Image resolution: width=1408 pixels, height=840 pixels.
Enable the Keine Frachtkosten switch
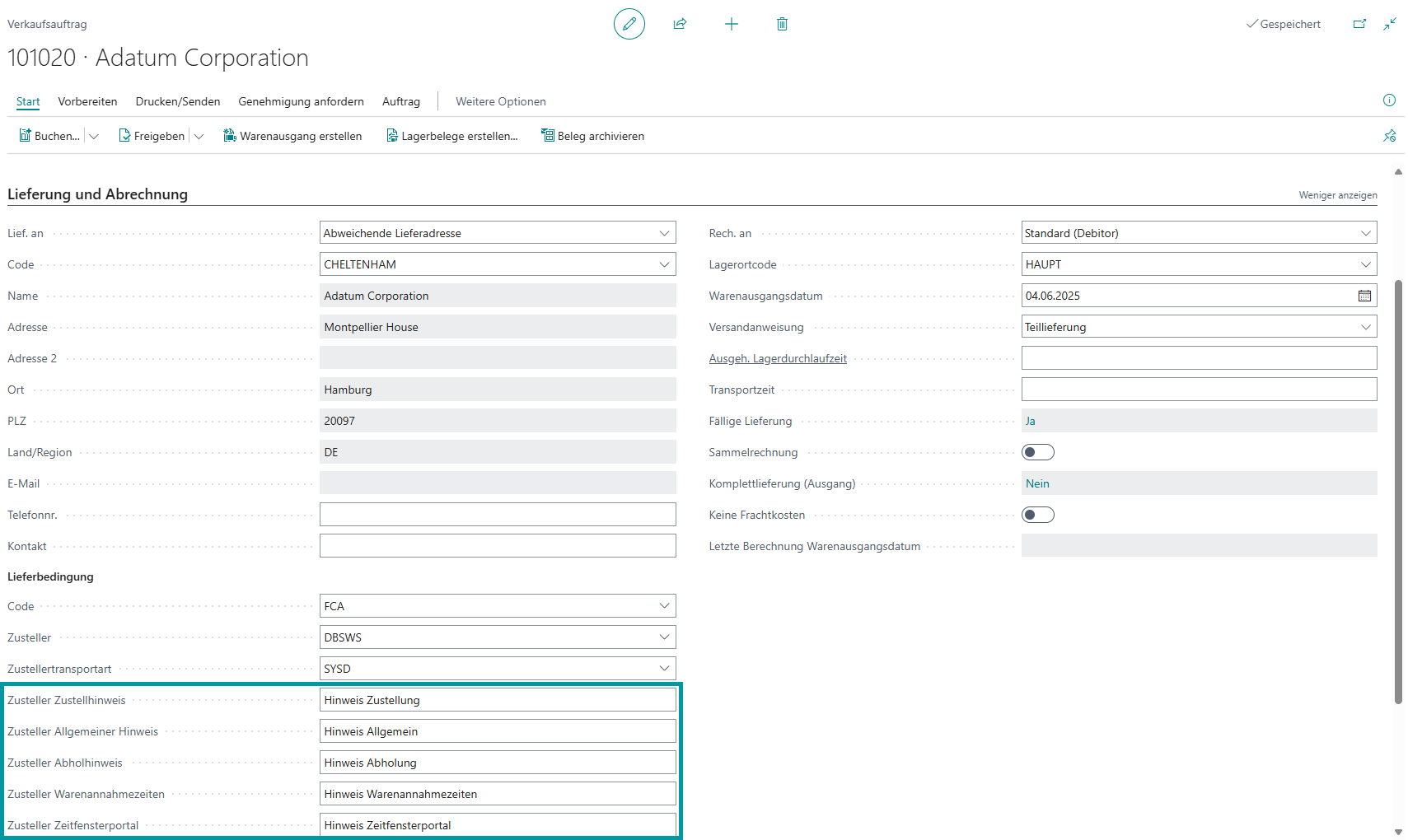tap(1037, 515)
